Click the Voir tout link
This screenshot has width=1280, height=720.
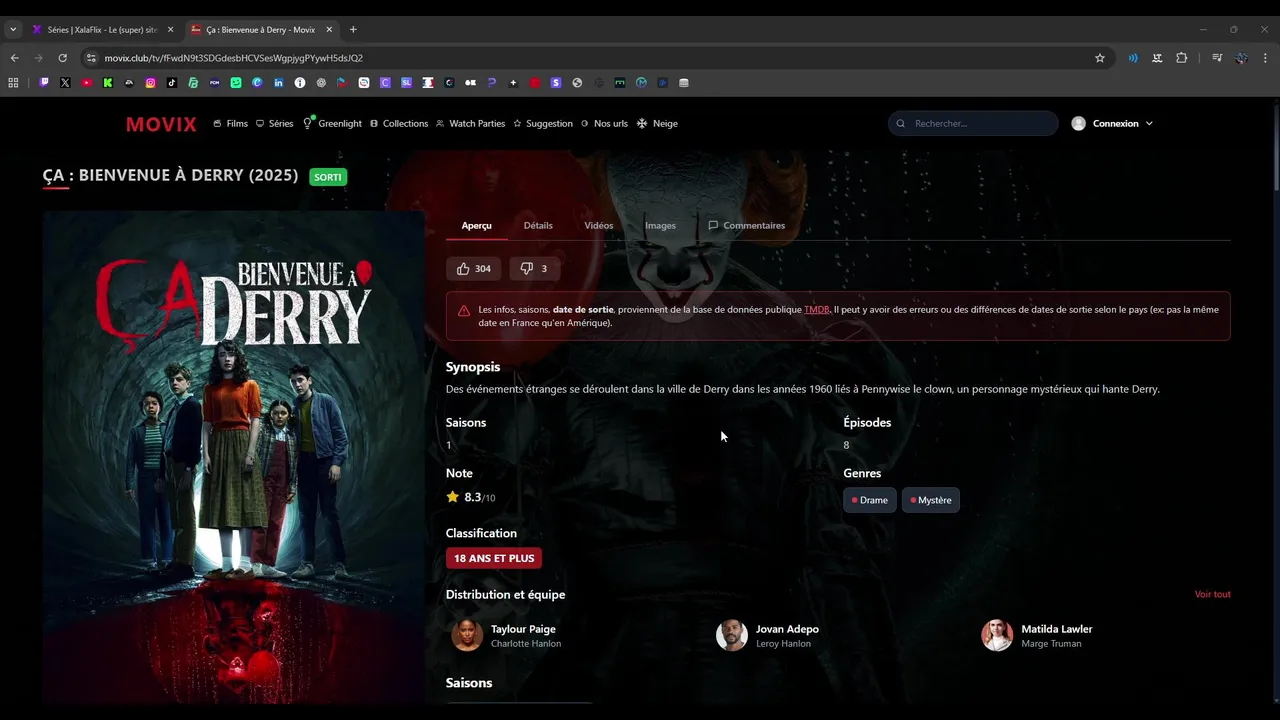pos(1213,595)
